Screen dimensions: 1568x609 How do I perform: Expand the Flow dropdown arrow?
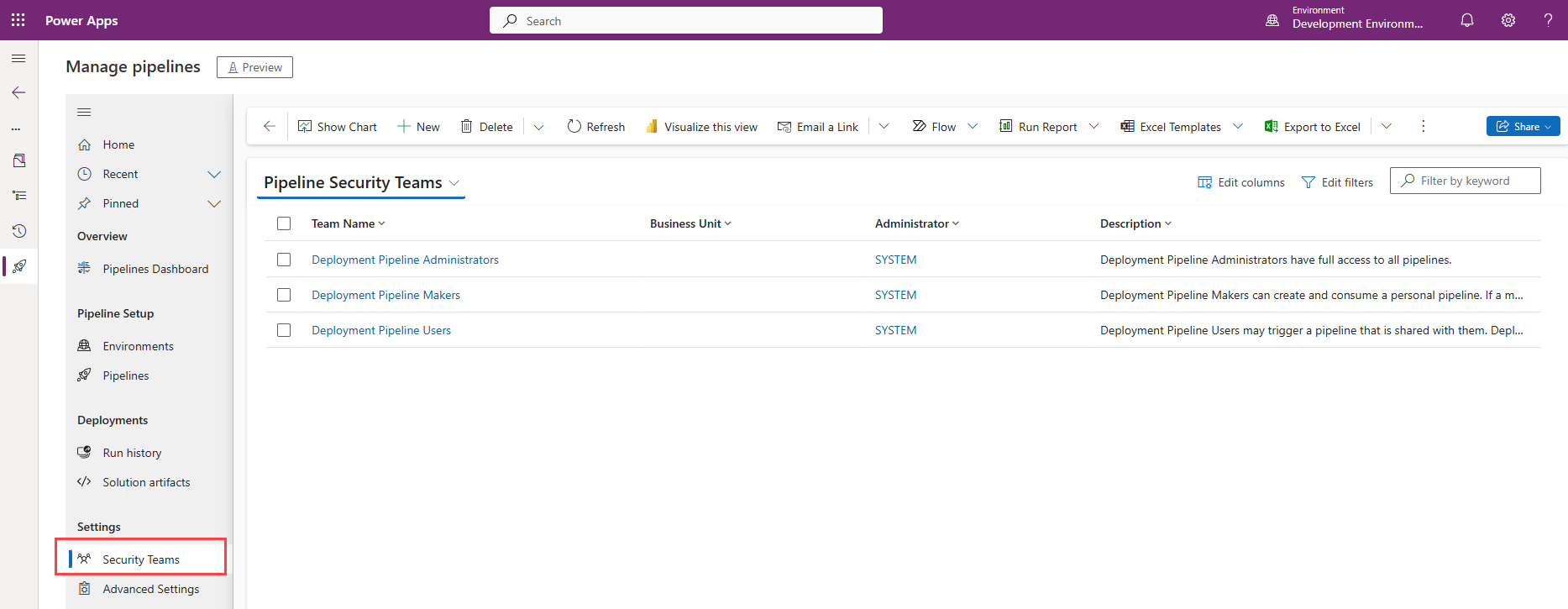pos(973,127)
